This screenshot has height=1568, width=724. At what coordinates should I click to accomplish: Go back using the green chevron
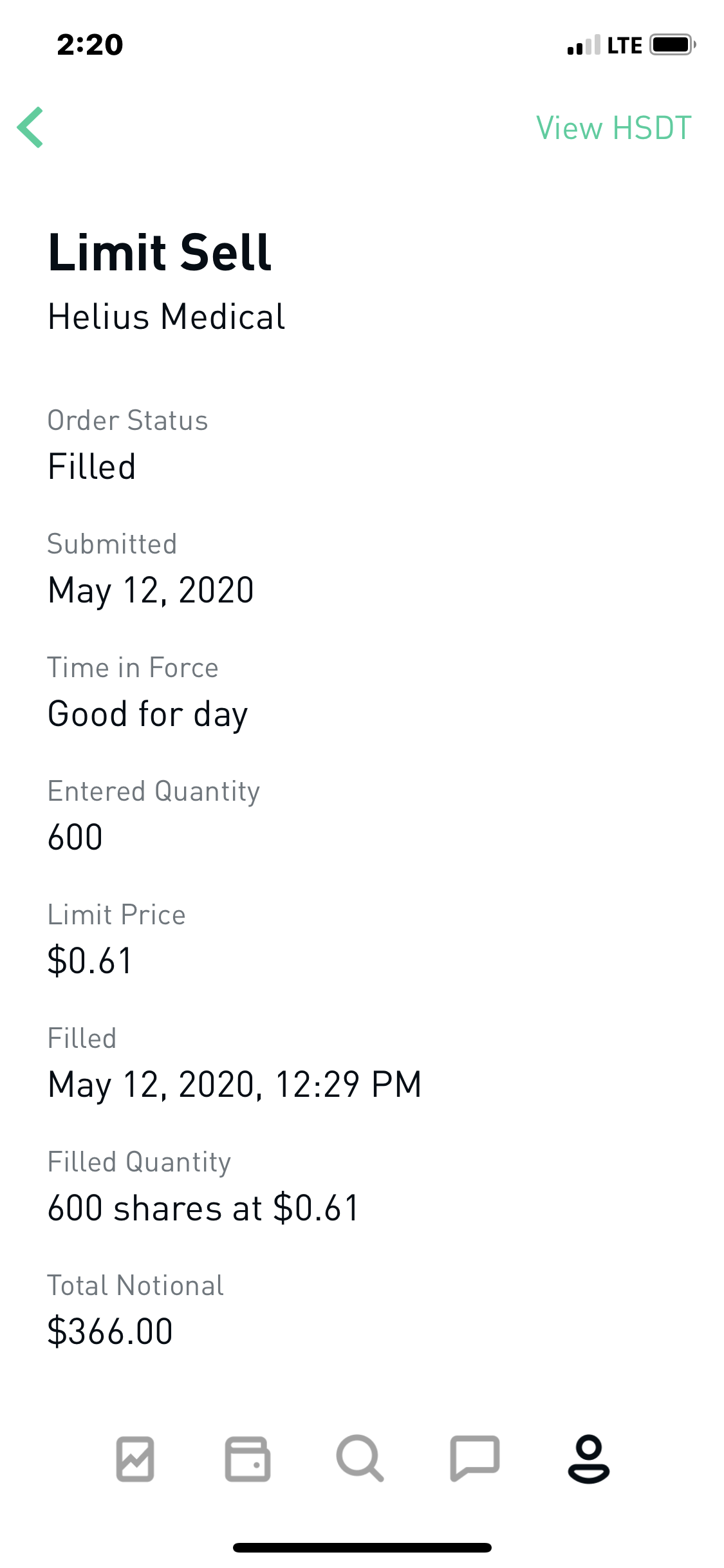tap(31, 127)
